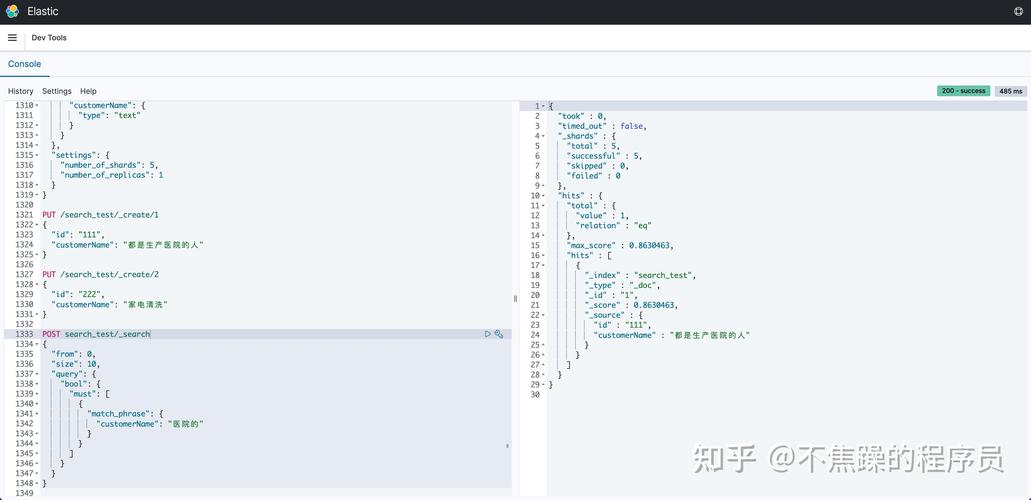Click "_score" : 0.8630463 in response
Image resolution: width=1031 pixels, height=500 pixels.
point(631,305)
